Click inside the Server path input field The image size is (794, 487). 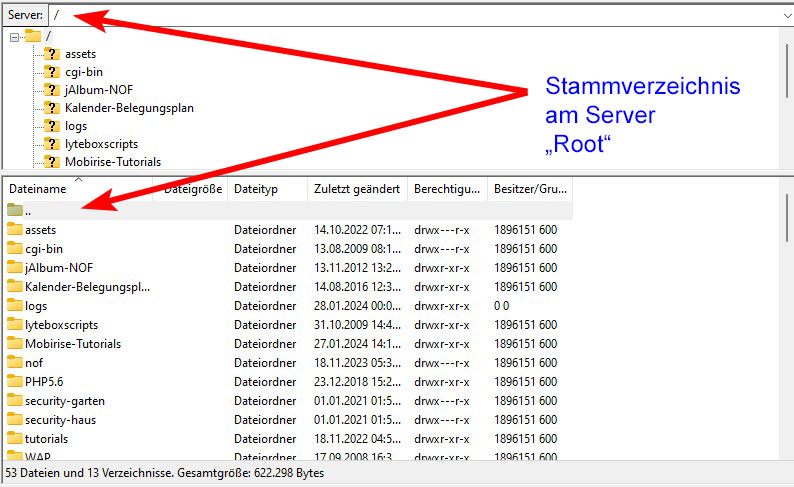pos(400,16)
